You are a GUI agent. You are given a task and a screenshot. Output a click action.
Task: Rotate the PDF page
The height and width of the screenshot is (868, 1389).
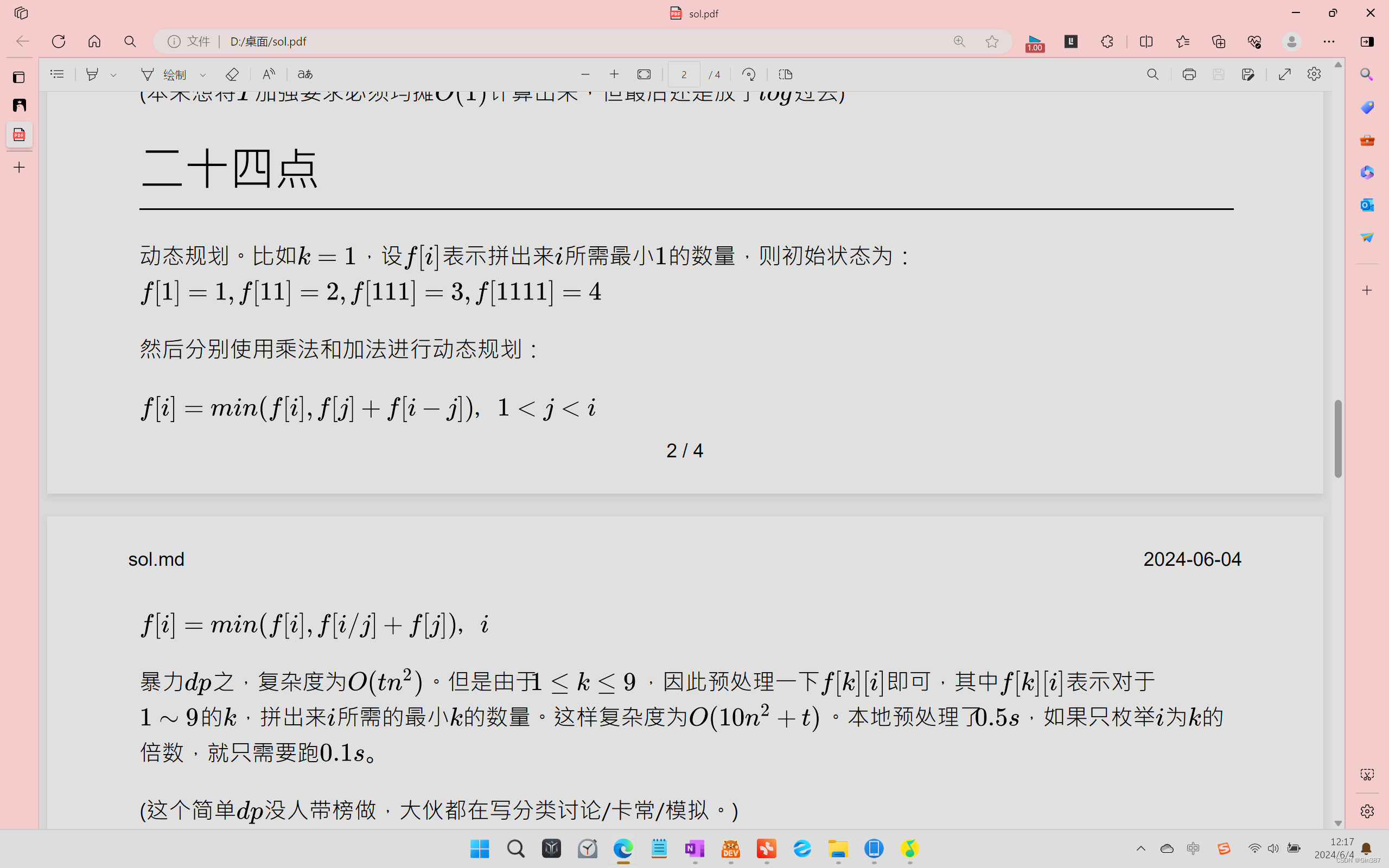tap(748, 74)
